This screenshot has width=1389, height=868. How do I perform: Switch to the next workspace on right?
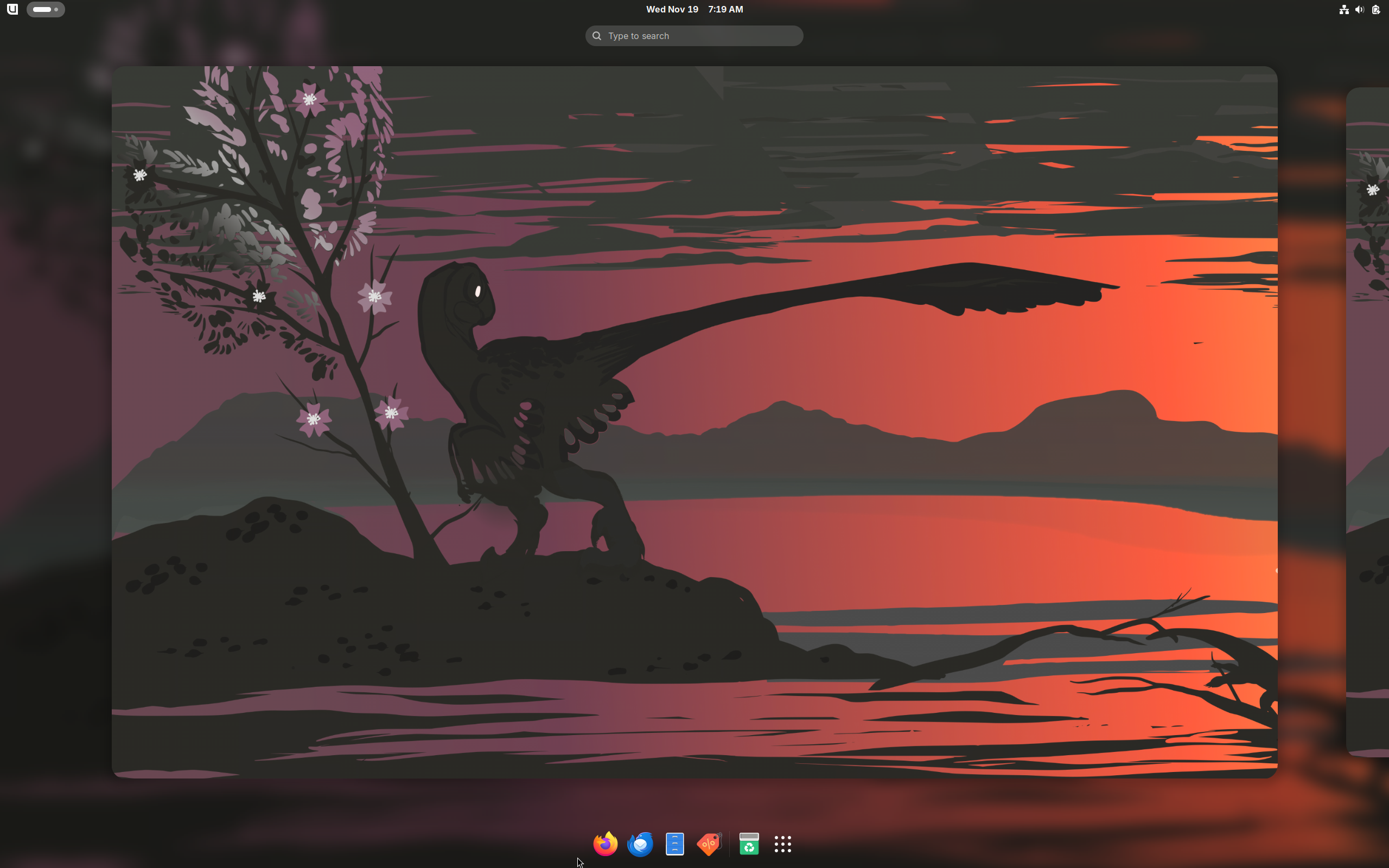[1368, 422]
